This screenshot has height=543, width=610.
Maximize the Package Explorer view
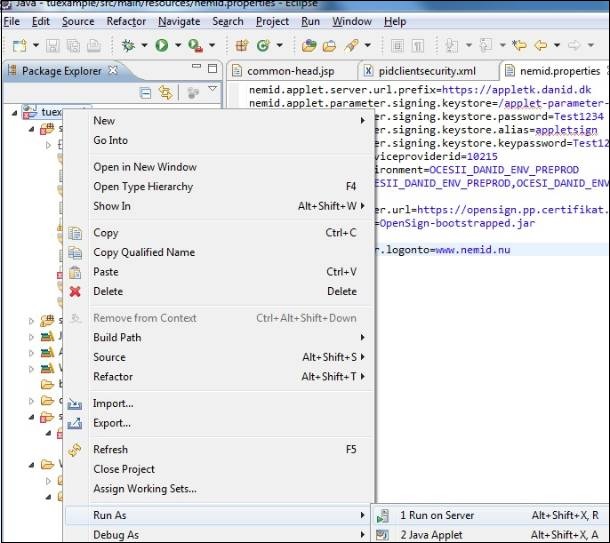pyautogui.click(x=212, y=68)
